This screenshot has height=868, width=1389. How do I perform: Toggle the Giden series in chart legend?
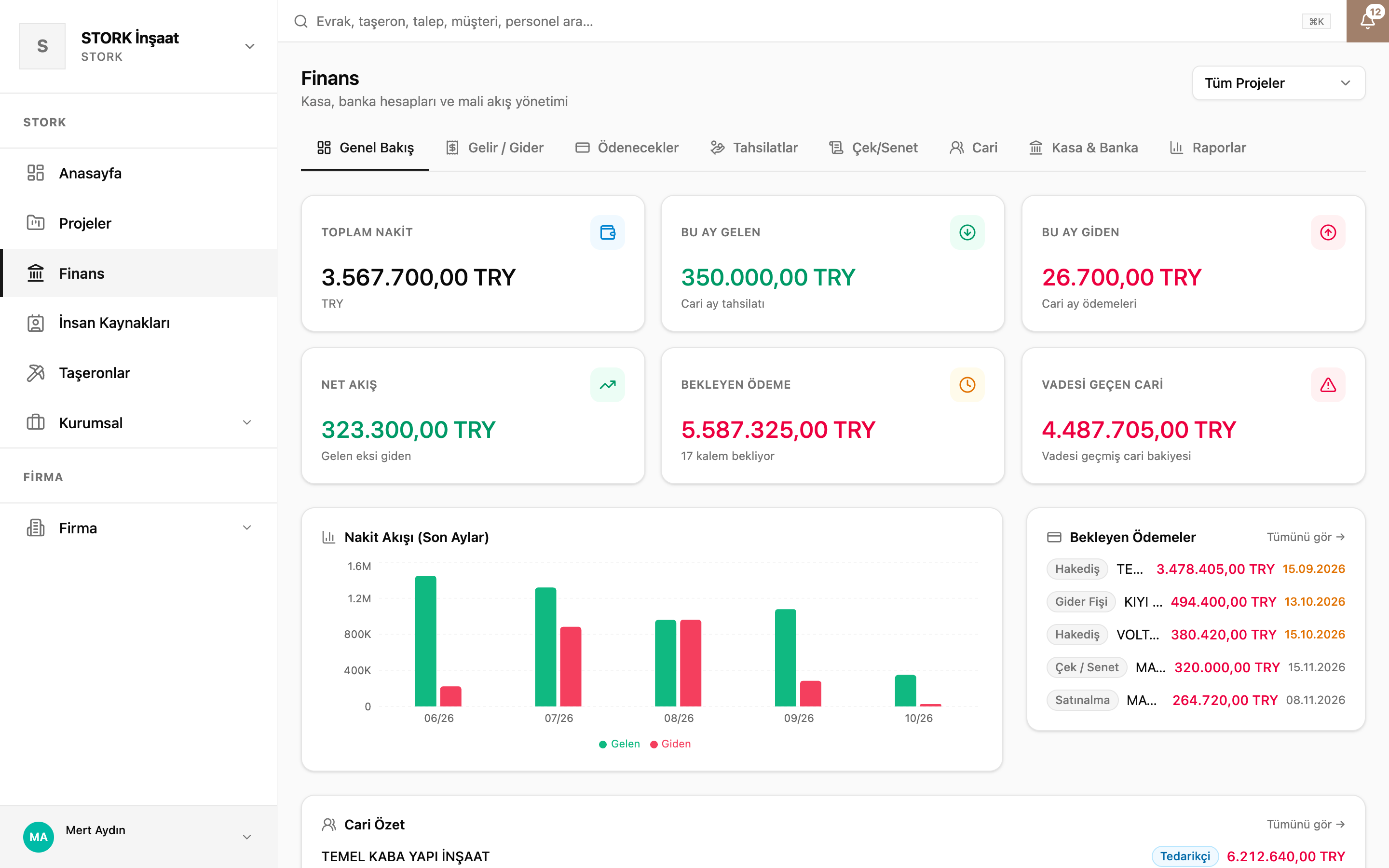tap(670, 744)
